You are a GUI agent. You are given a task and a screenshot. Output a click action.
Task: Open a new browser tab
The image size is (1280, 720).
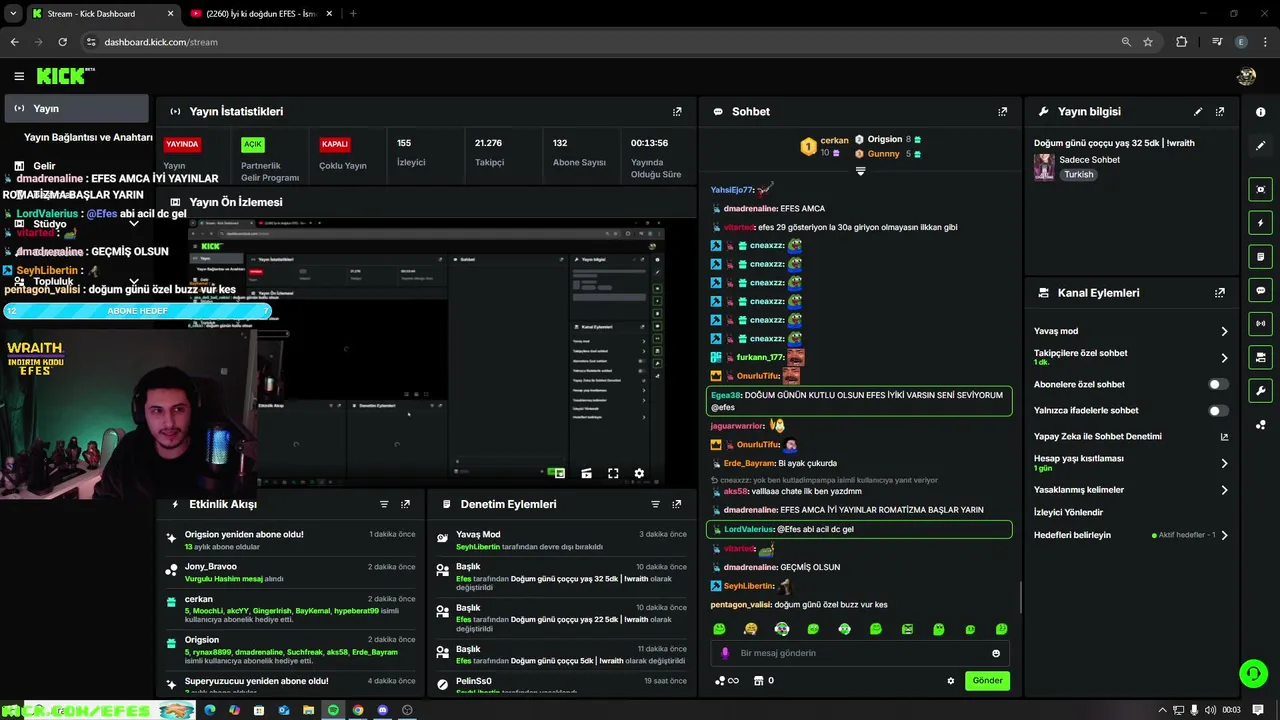coord(353,14)
